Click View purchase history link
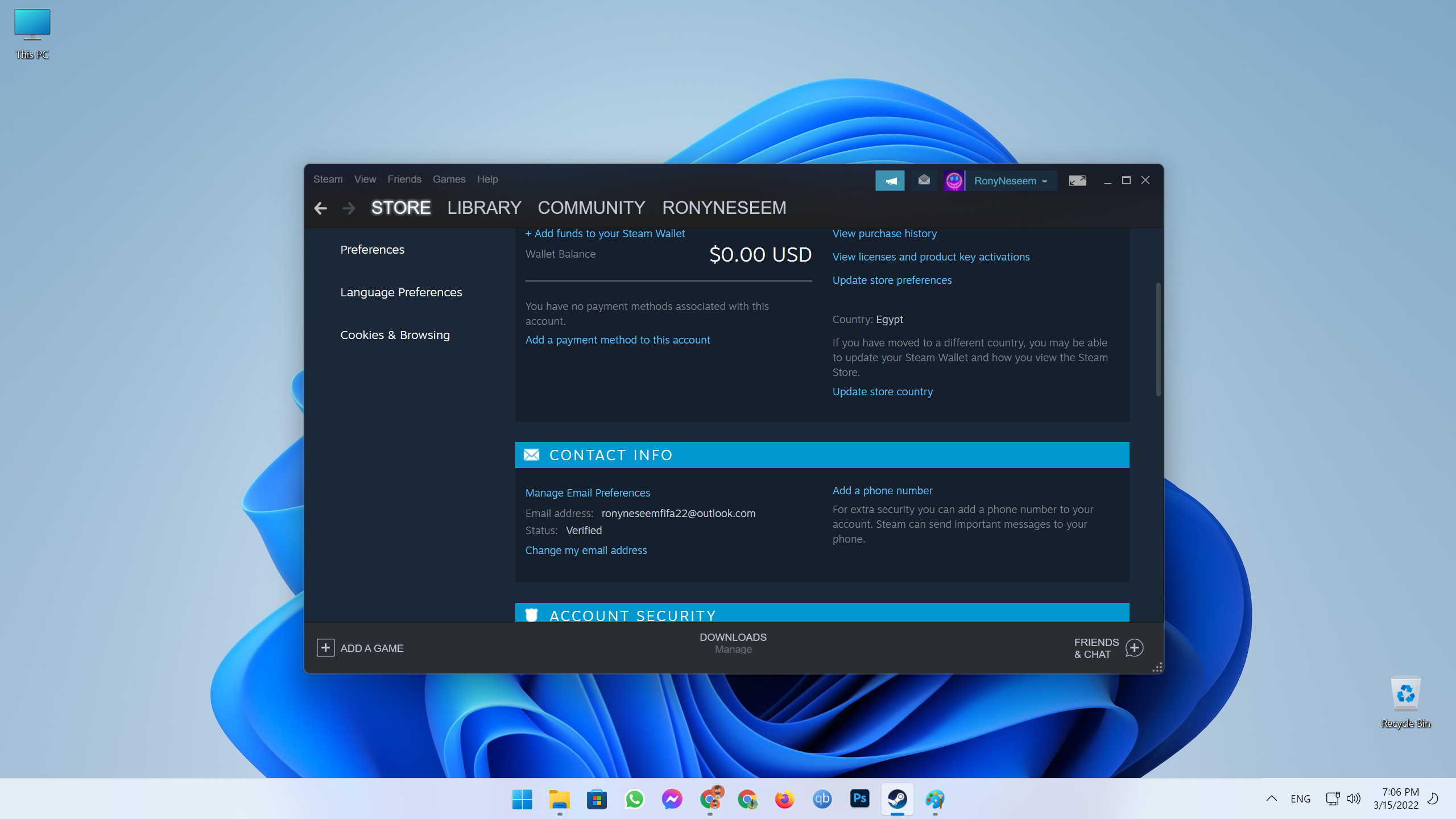This screenshot has height=819, width=1456. coord(884,234)
